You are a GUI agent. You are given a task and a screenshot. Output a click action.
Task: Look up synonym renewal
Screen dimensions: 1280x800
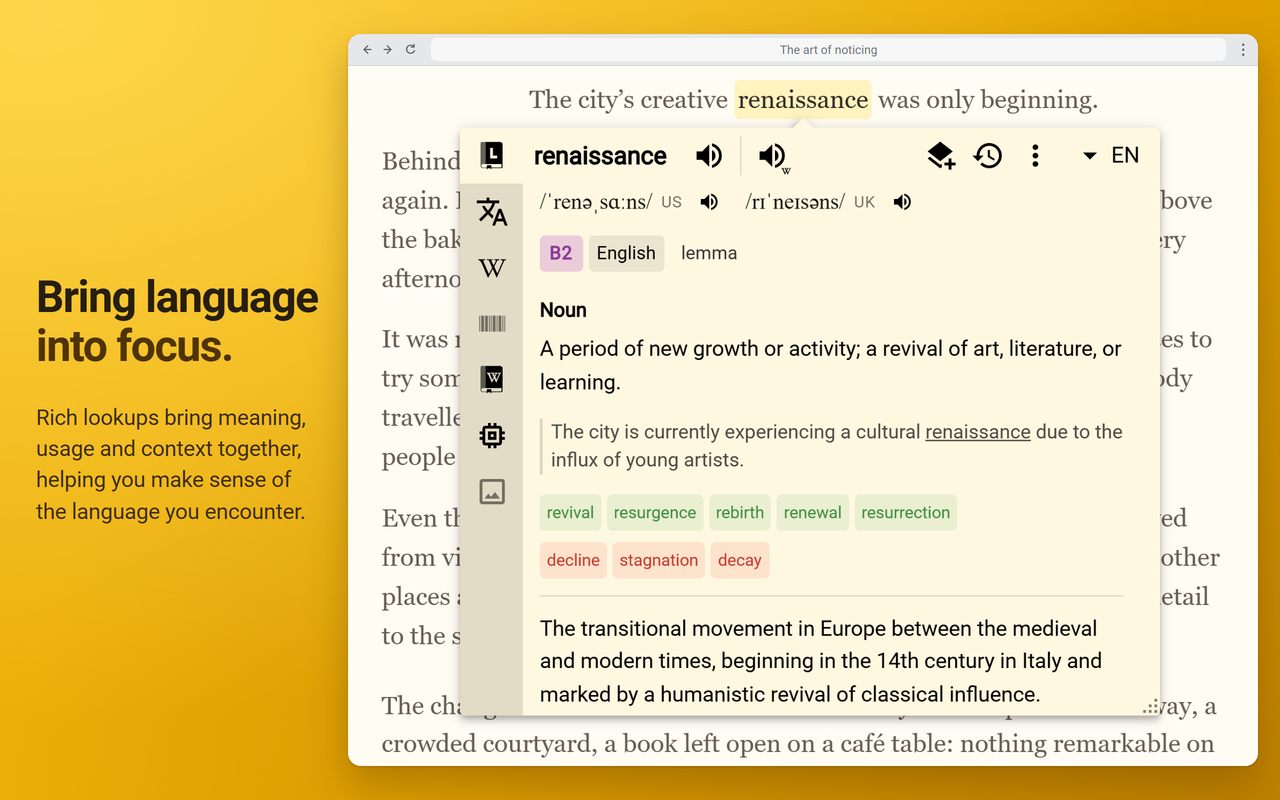tap(813, 512)
